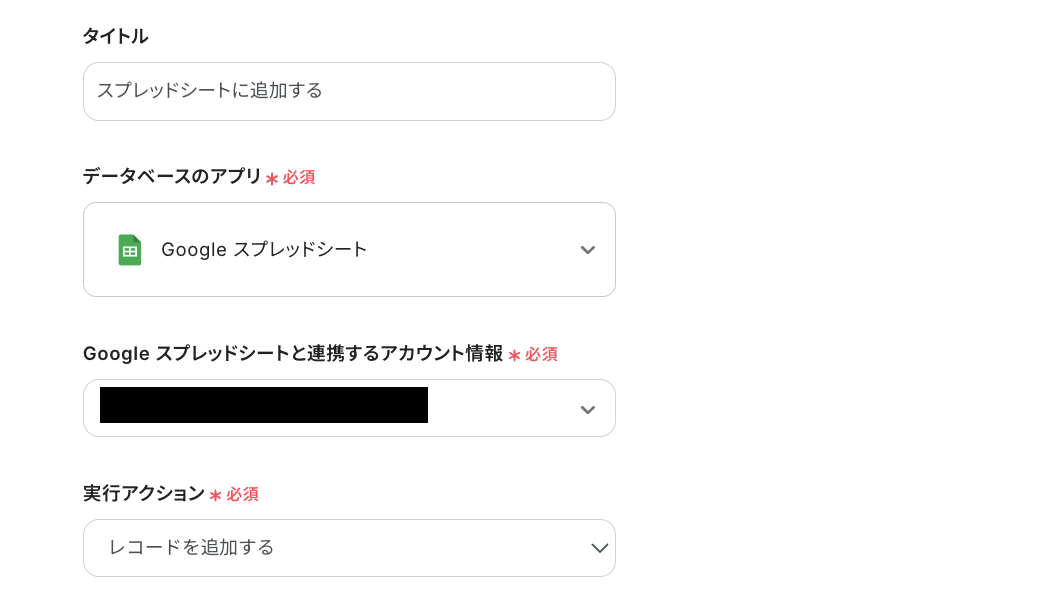Click the スプレッドシートに追加する title text
Viewport: 1054px width, 608px height.
[209, 91]
